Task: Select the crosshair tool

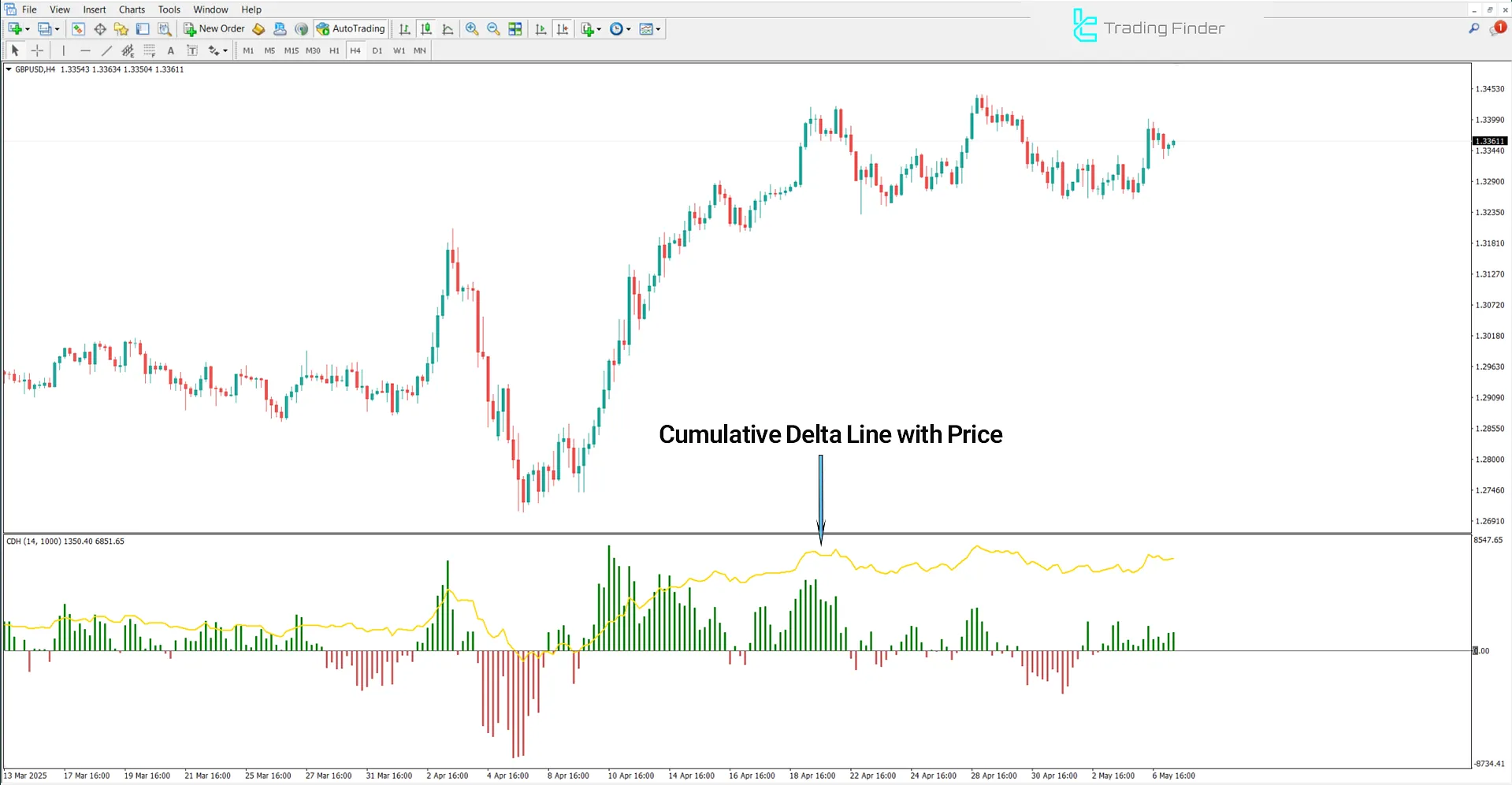Action: click(37, 50)
